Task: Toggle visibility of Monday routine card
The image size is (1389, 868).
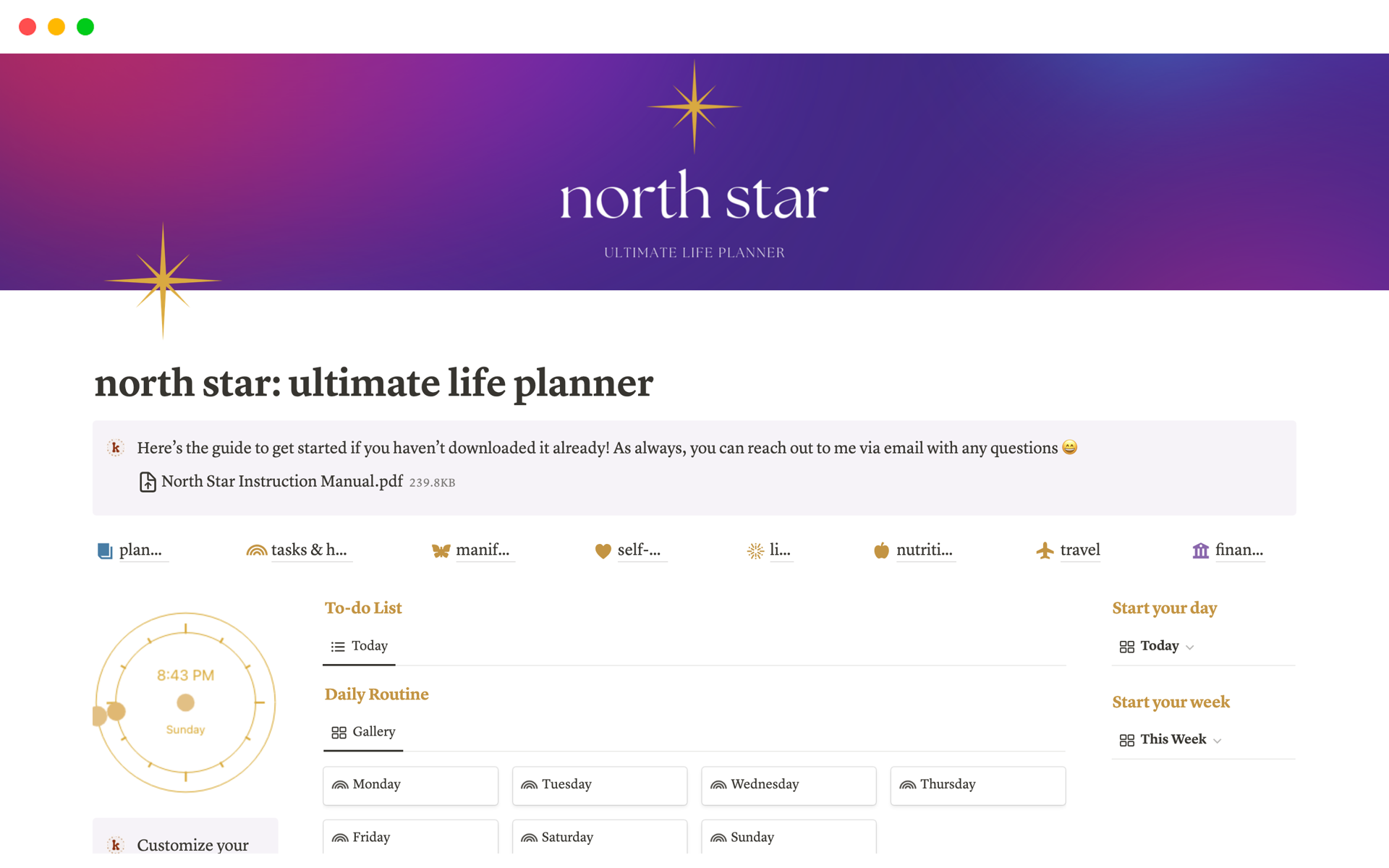Action: [407, 784]
